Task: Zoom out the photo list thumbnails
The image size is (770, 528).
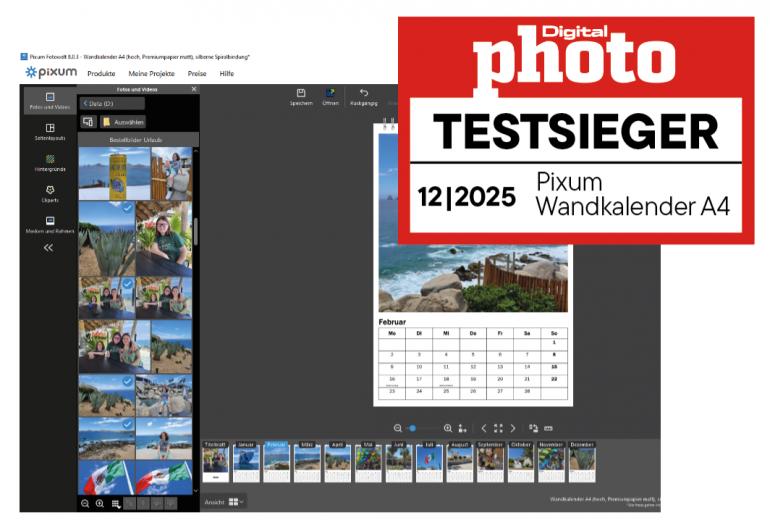Action: click(85, 503)
